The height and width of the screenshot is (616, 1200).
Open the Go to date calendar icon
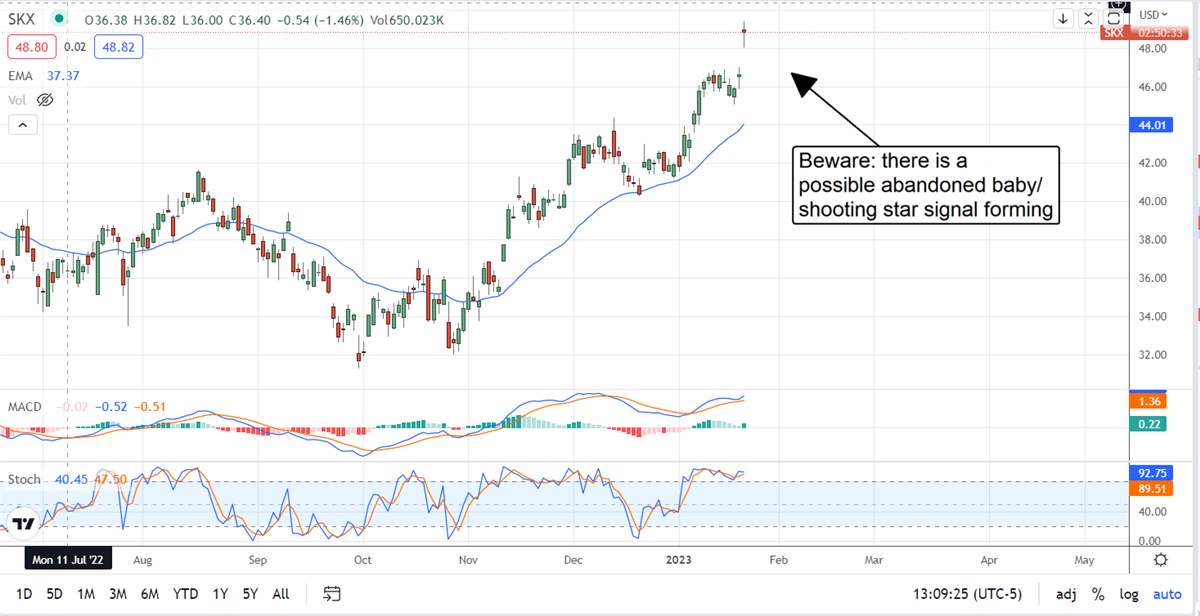[331, 593]
